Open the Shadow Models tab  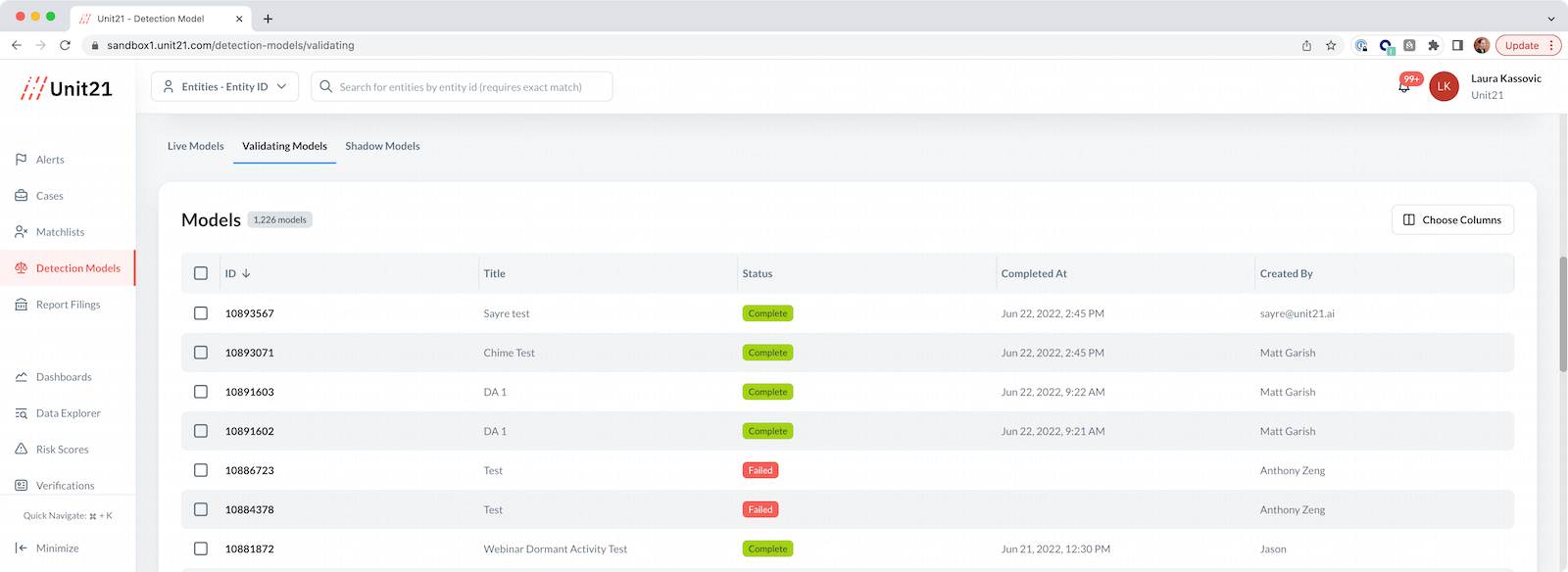pyautogui.click(x=382, y=146)
